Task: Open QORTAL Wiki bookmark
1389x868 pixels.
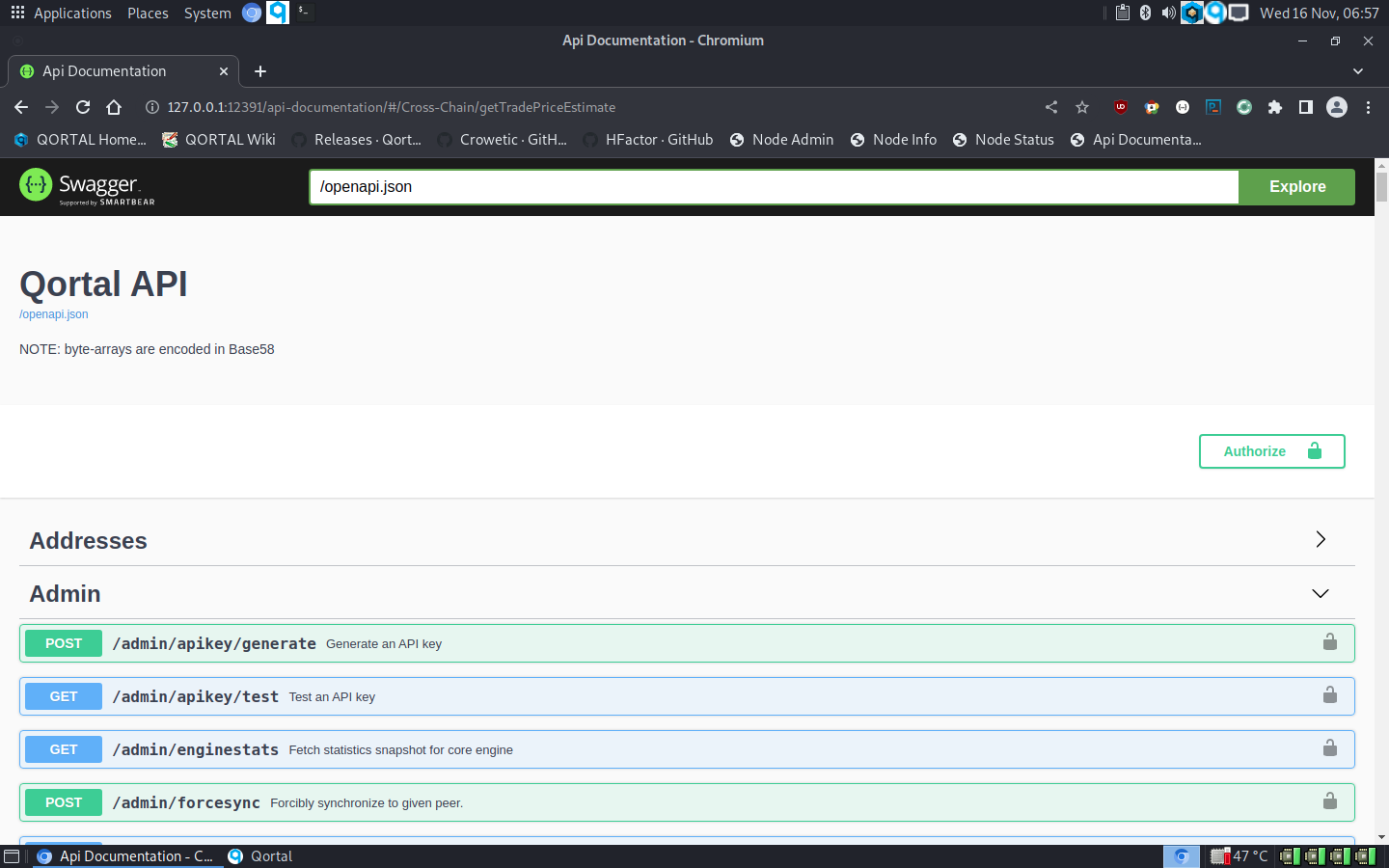Action: [x=218, y=140]
